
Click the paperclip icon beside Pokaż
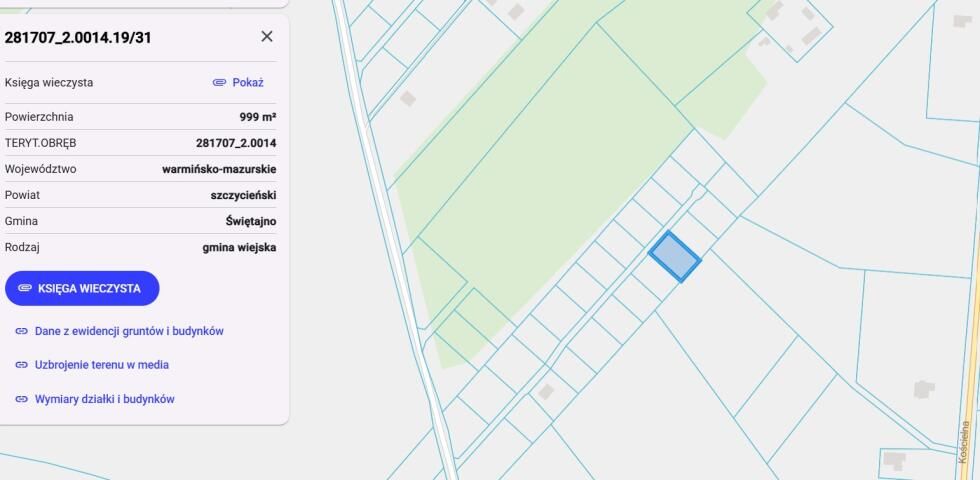(x=219, y=82)
